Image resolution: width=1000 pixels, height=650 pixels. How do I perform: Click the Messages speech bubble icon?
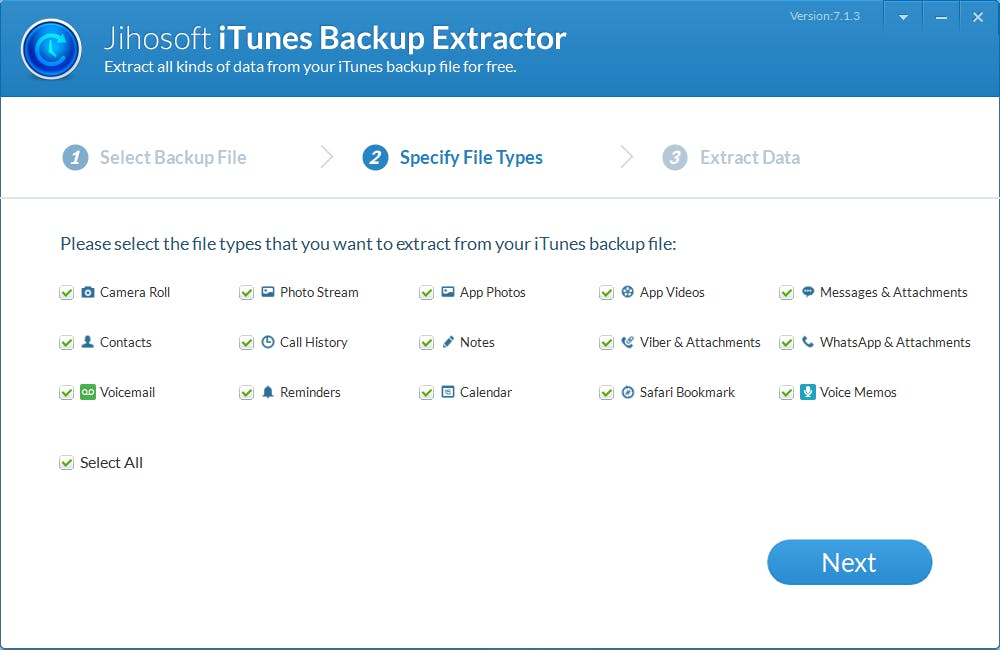click(x=808, y=292)
